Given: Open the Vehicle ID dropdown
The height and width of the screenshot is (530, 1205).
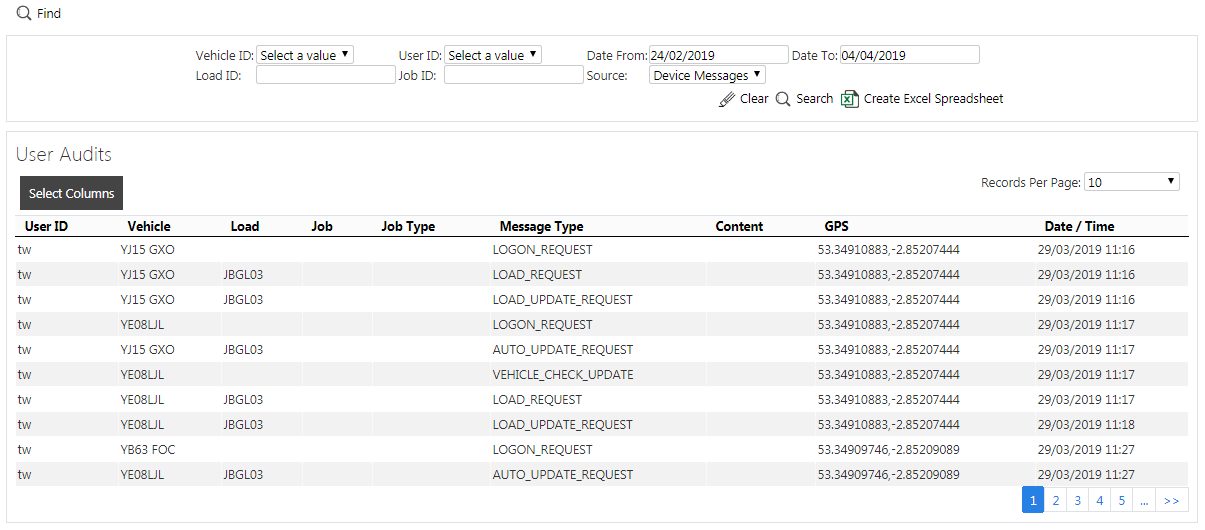Looking at the screenshot, I should (305, 55).
